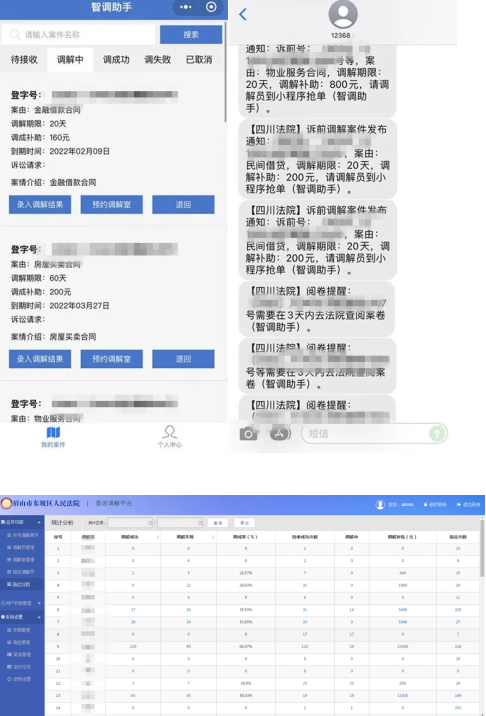Screen dimensions: 486x716
Task: Click the admin user avatar icon
Action: click(x=380, y=504)
